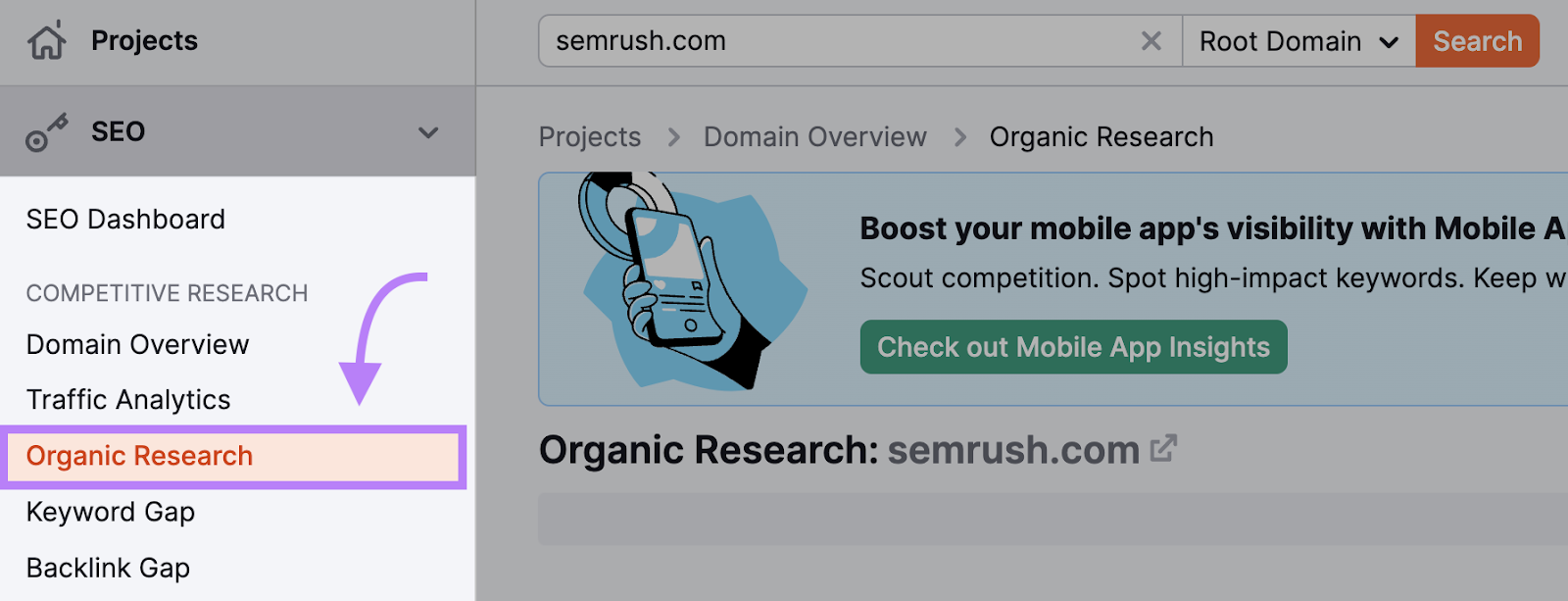Click the breadcrumb chevron after Projects

pyautogui.click(x=672, y=137)
